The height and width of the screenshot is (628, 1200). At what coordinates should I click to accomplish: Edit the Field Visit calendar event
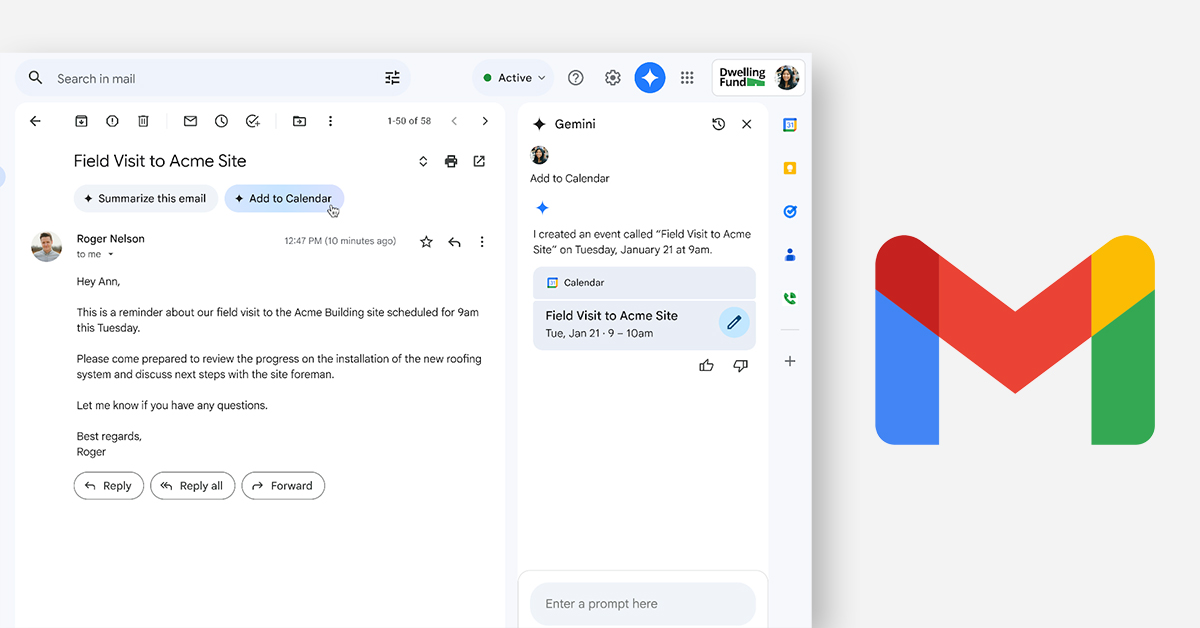[x=734, y=322]
